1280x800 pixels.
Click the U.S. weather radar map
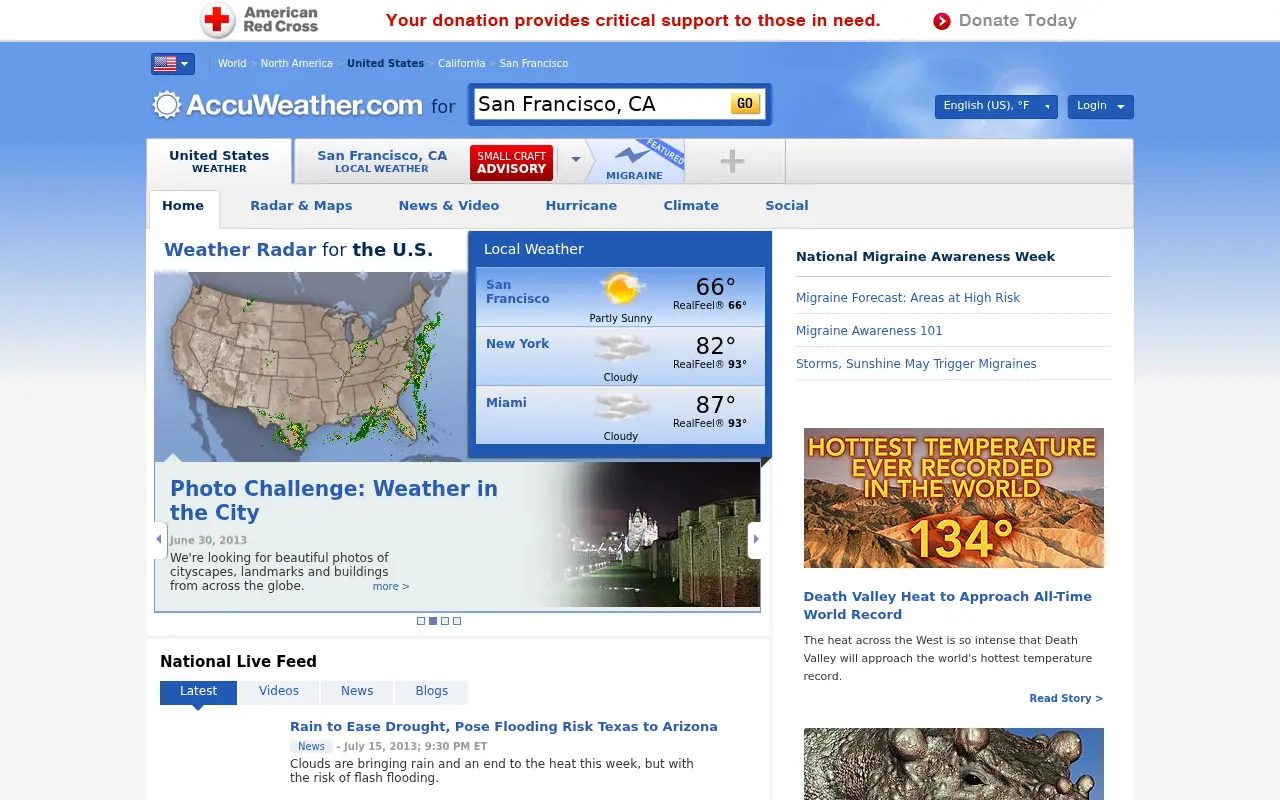(x=311, y=366)
